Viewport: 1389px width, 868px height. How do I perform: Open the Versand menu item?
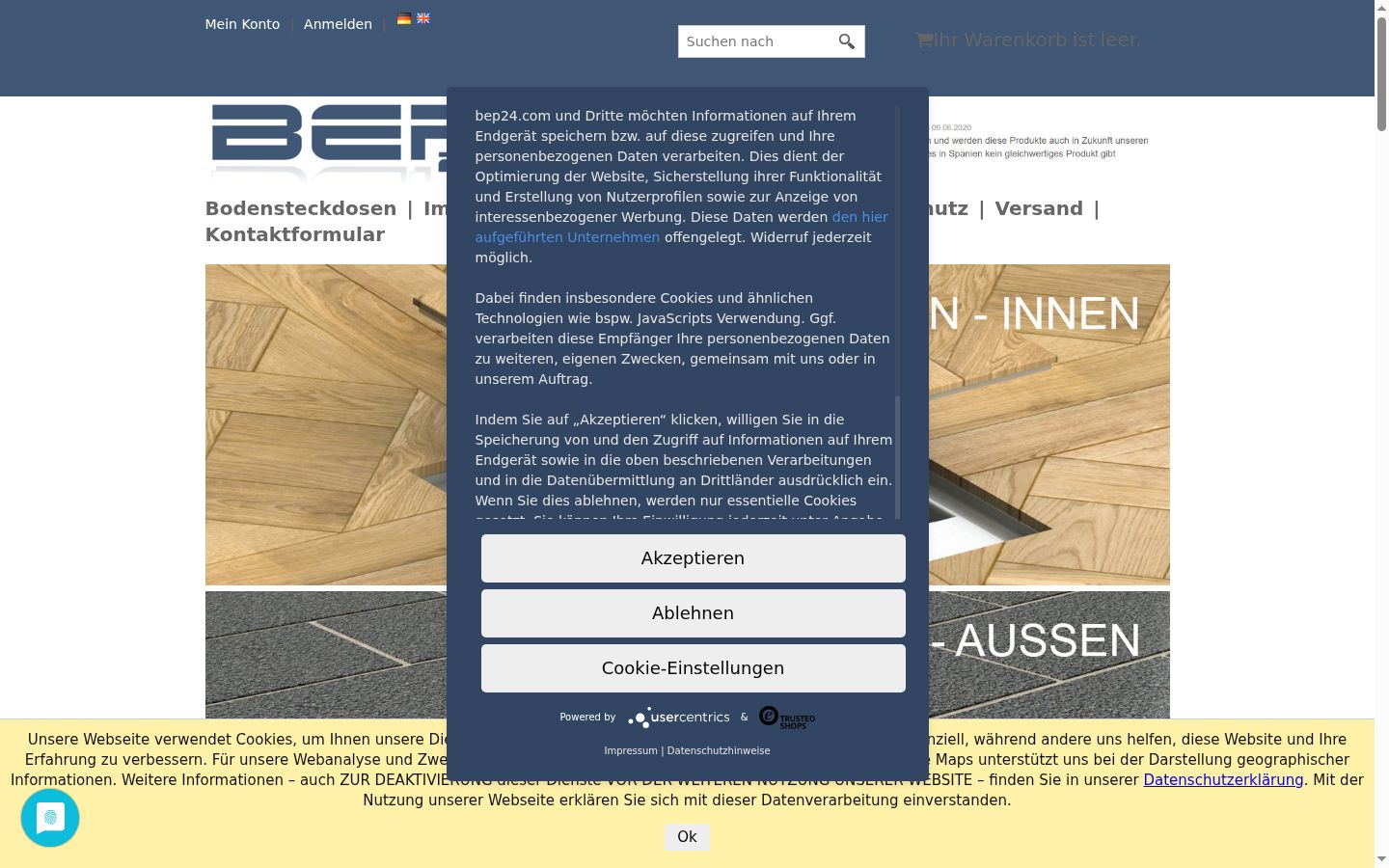point(1039,208)
